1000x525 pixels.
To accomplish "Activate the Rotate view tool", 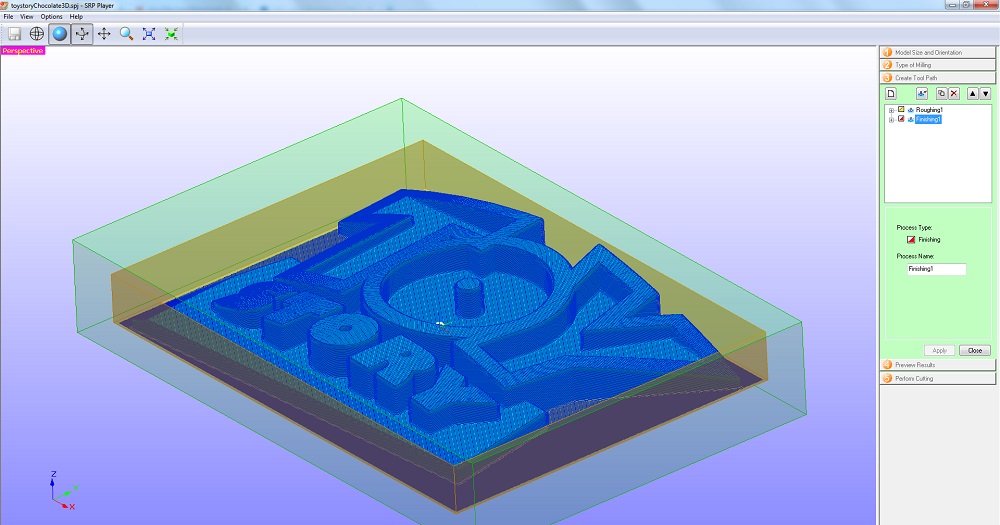I will point(82,34).
